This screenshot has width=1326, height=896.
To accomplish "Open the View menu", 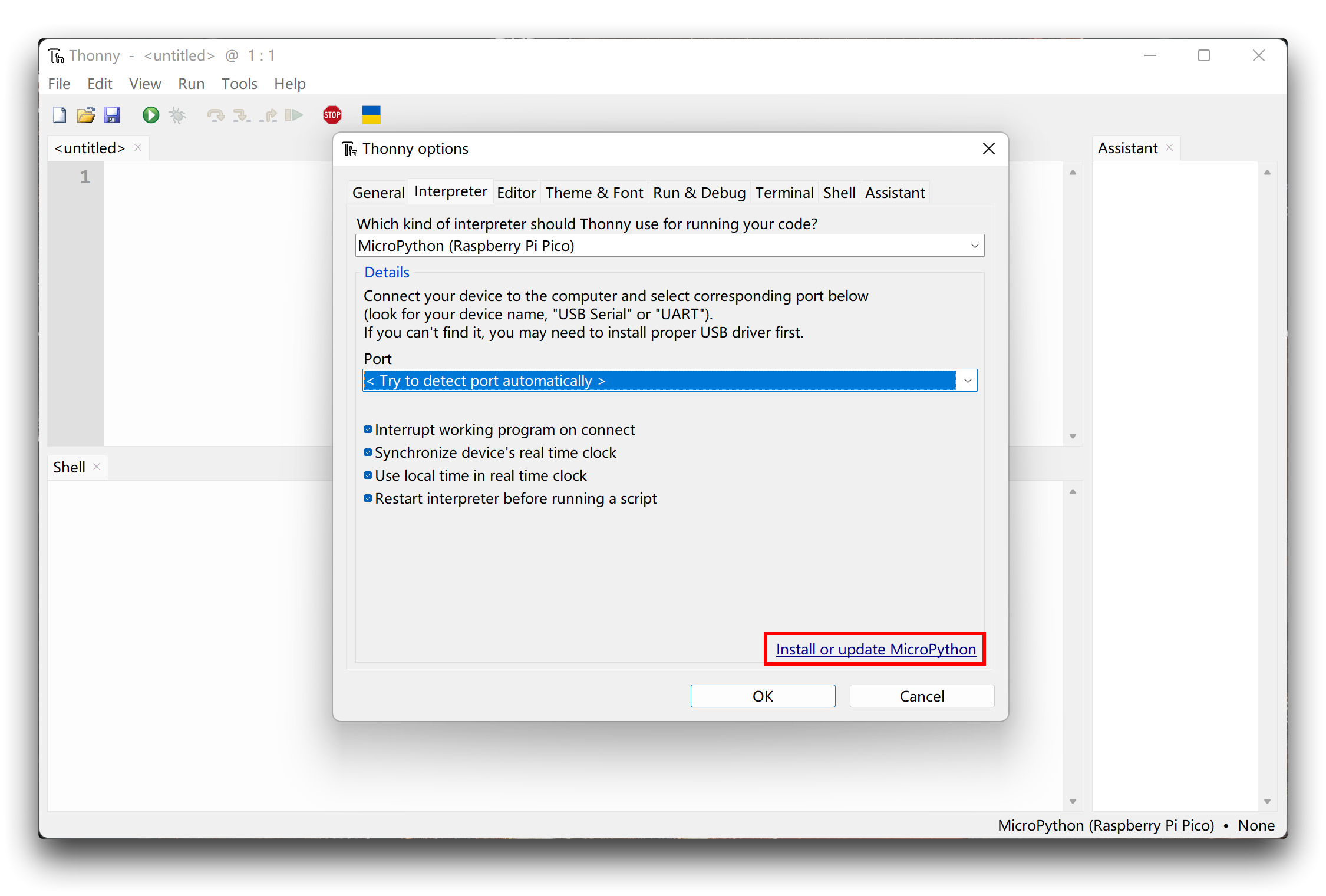I will (x=145, y=84).
